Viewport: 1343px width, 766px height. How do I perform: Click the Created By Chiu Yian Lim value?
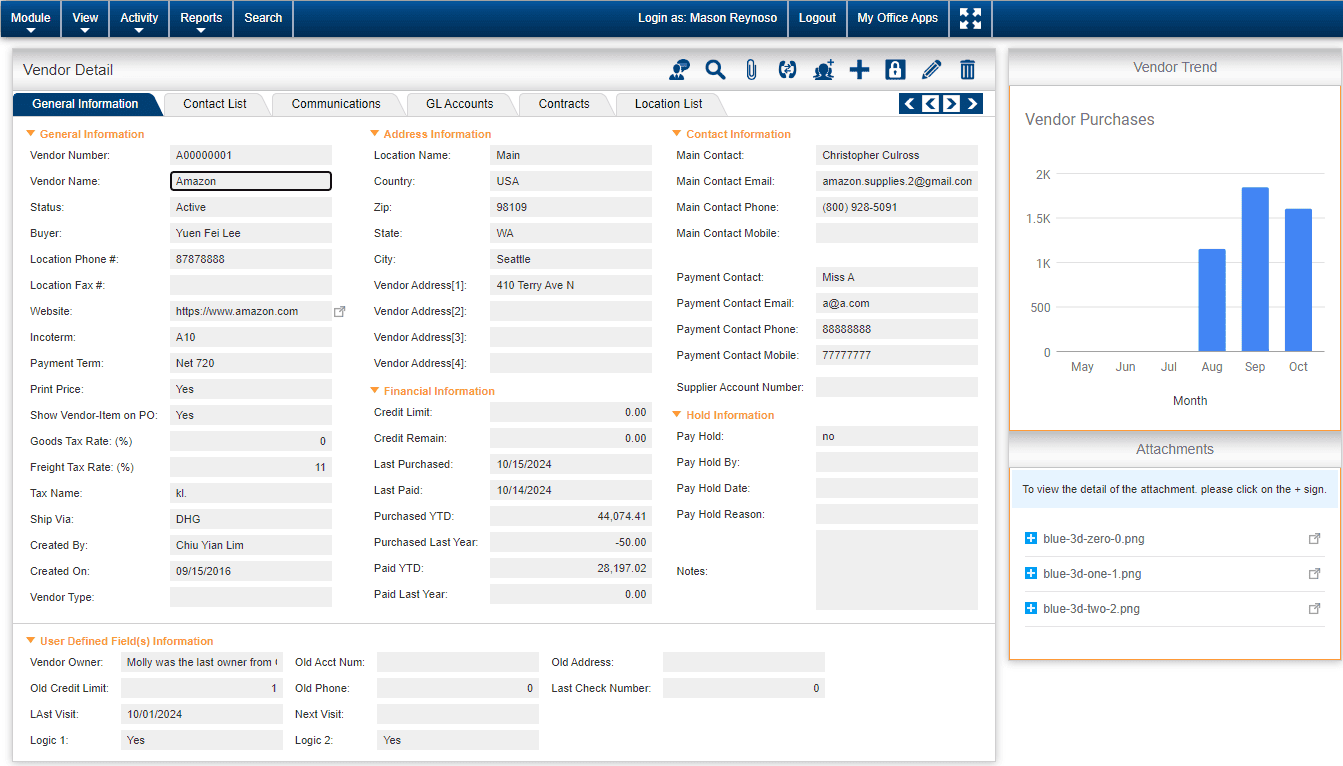(251, 545)
